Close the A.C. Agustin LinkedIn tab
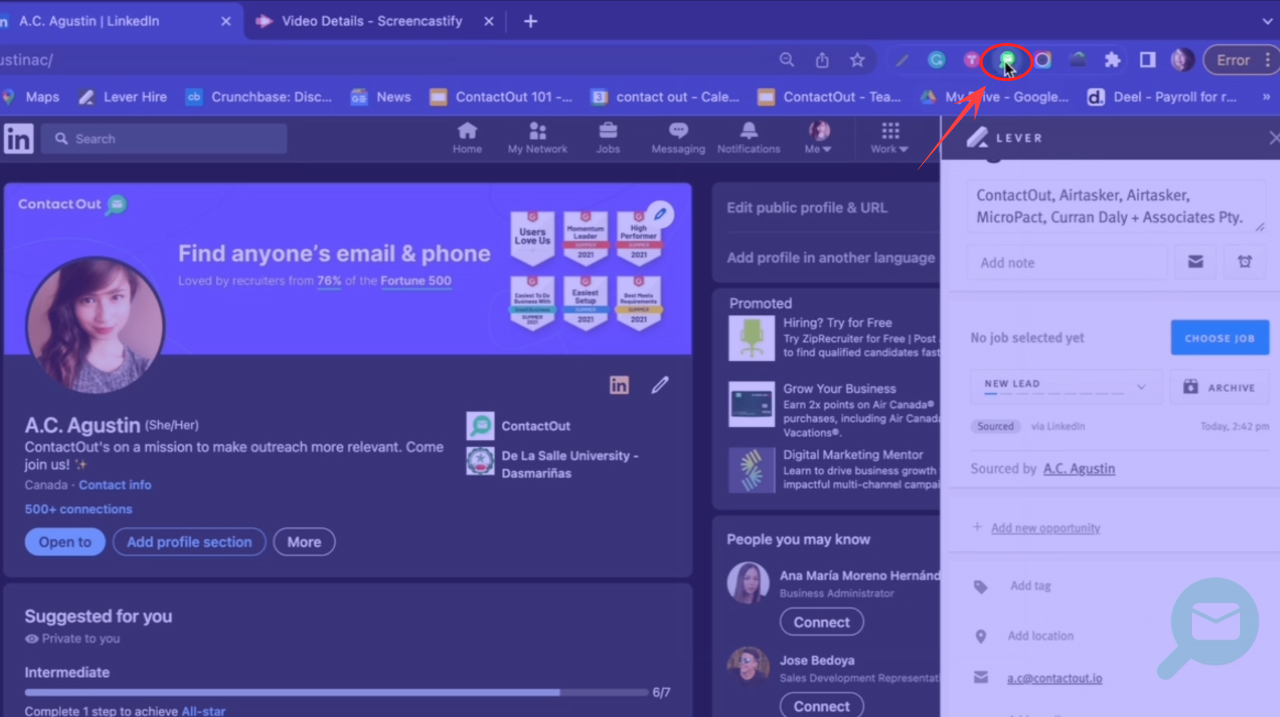This screenshot has width=1280, height=717. pos(226,21)
